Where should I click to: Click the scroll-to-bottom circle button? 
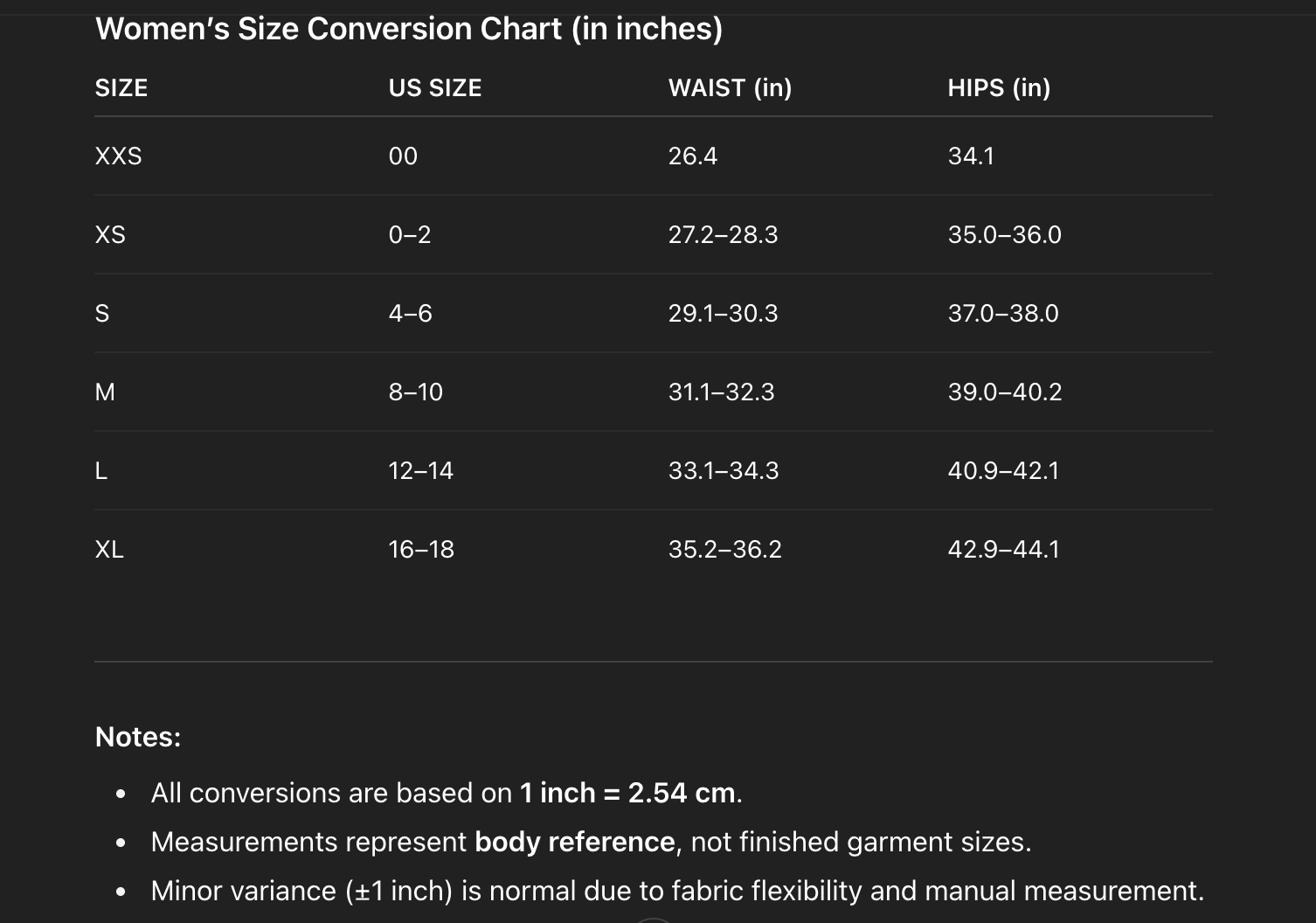click(x=653, y=920)
